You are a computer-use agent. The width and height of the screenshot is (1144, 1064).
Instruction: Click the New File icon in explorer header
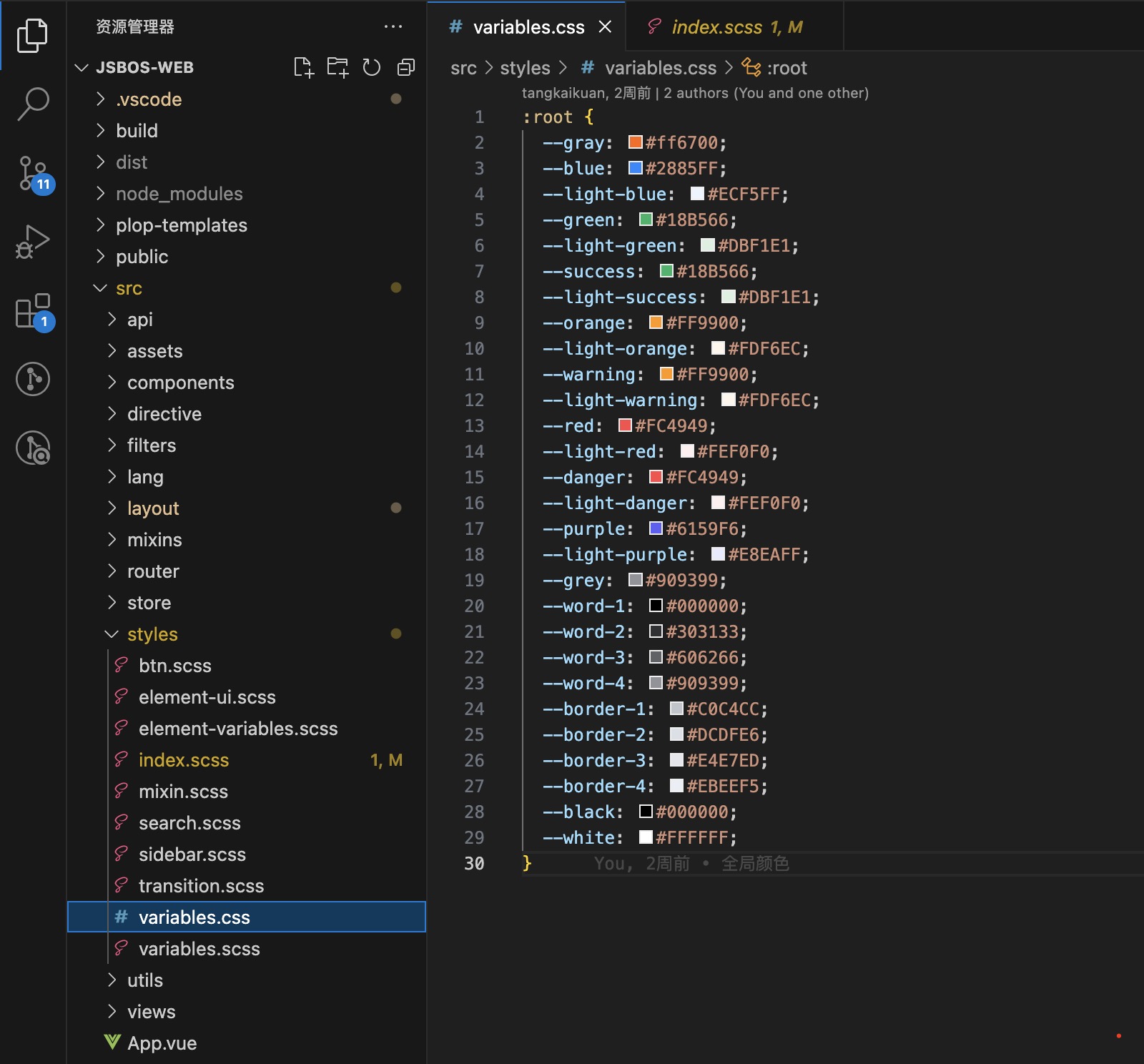click(x=303, y=67)
